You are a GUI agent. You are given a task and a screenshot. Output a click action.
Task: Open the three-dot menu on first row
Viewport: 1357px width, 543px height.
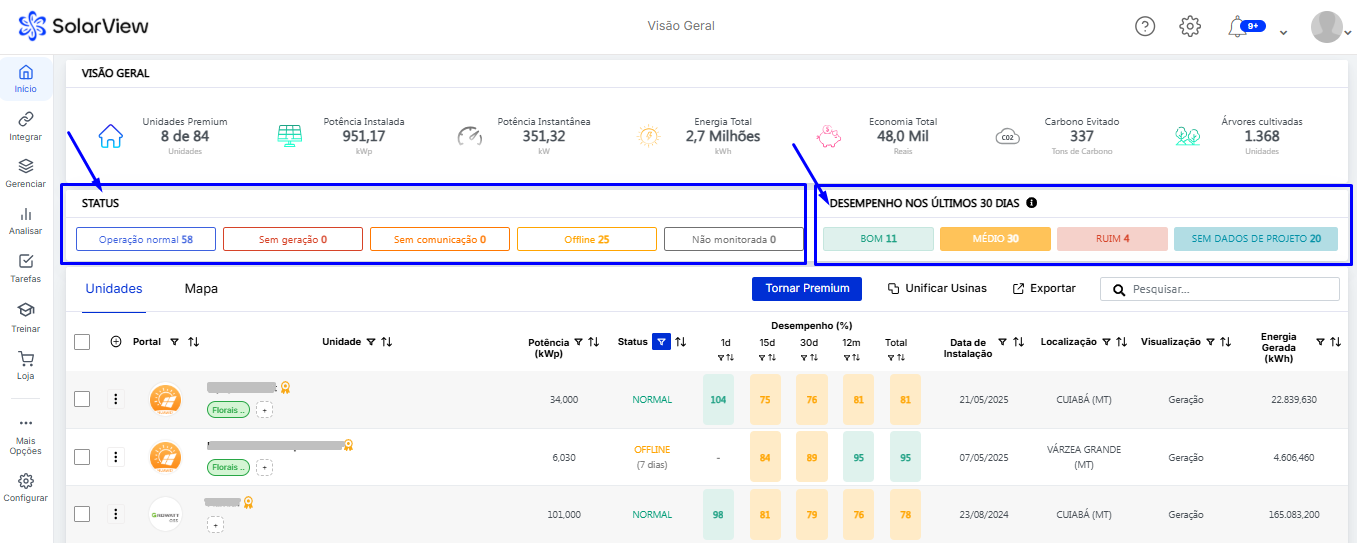116,399
